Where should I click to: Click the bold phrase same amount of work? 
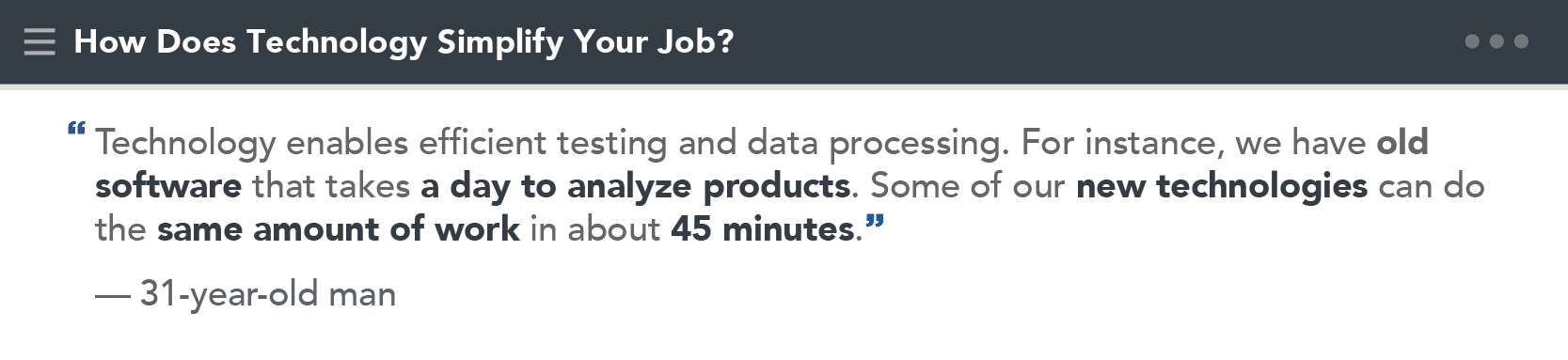(339, 229)
